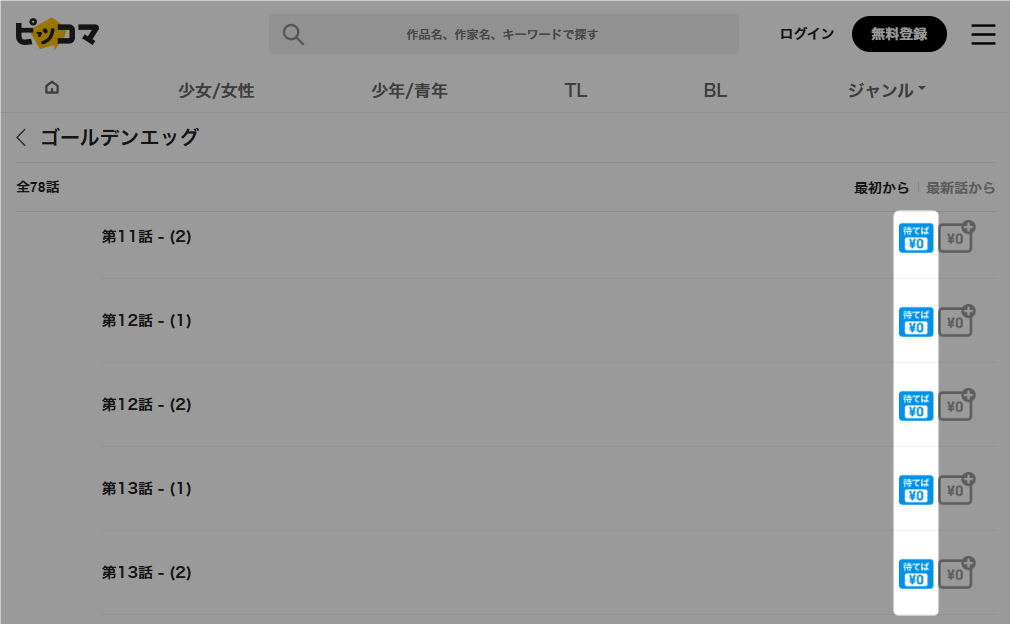1010x624 pixels.
Task: Open episode 第13話 - (2)
Action: [146, 572]
